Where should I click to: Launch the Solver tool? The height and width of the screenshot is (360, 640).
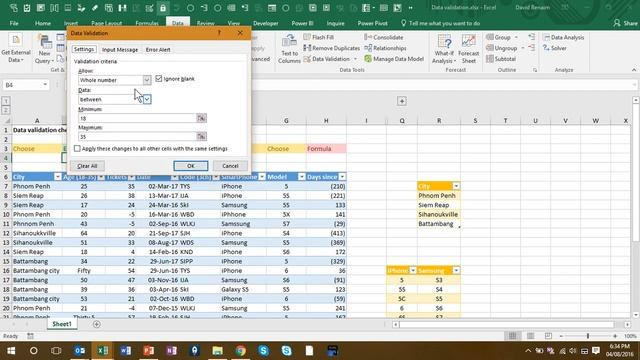[555, 48]
